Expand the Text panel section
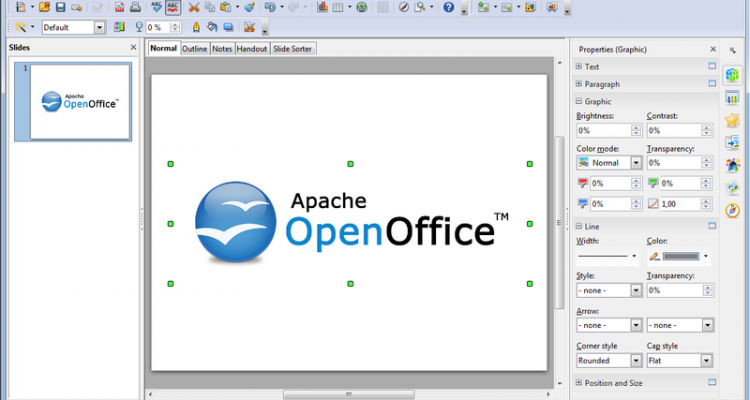The width and height of the screenshot is (750, 400). (579, 67)
